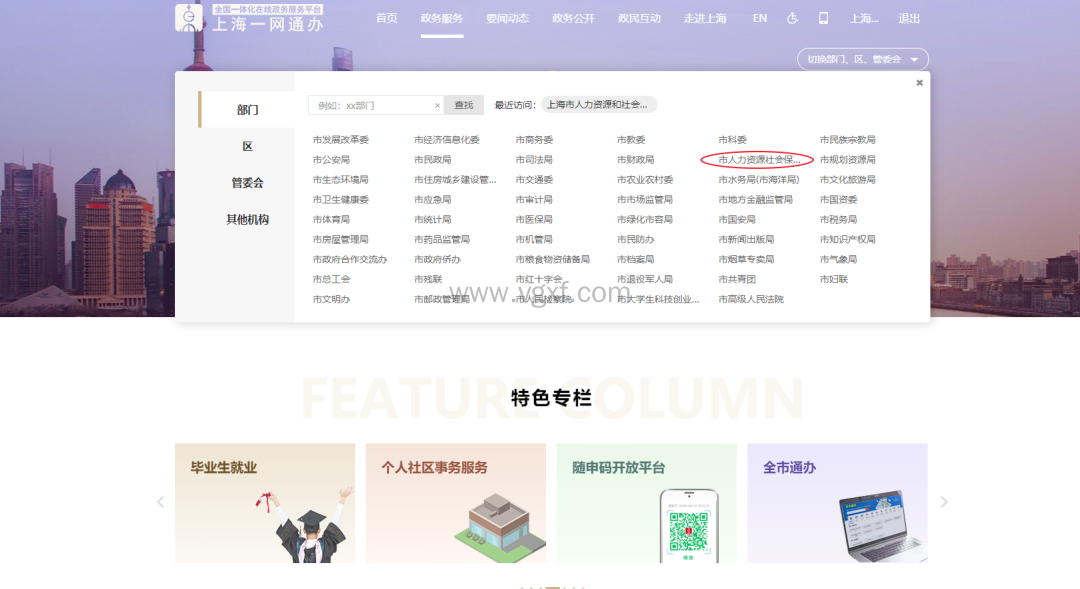Open the accessibility mode icon
Image resolution: width=1080 pixels, height=589 pixels.
(792, 18)
